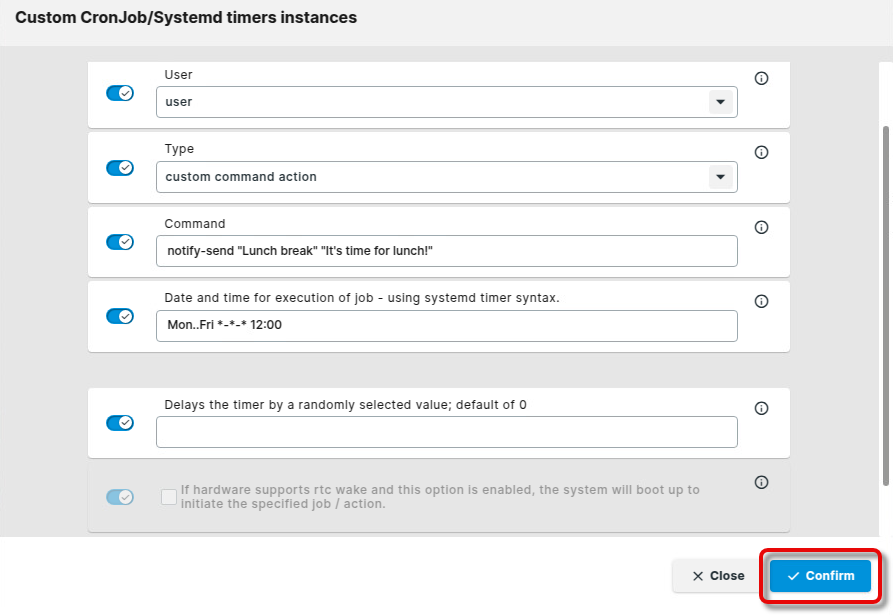This screenshot has width=893, height=615.
Task: Confirm the timer instance settings
Action: (820, 576)
